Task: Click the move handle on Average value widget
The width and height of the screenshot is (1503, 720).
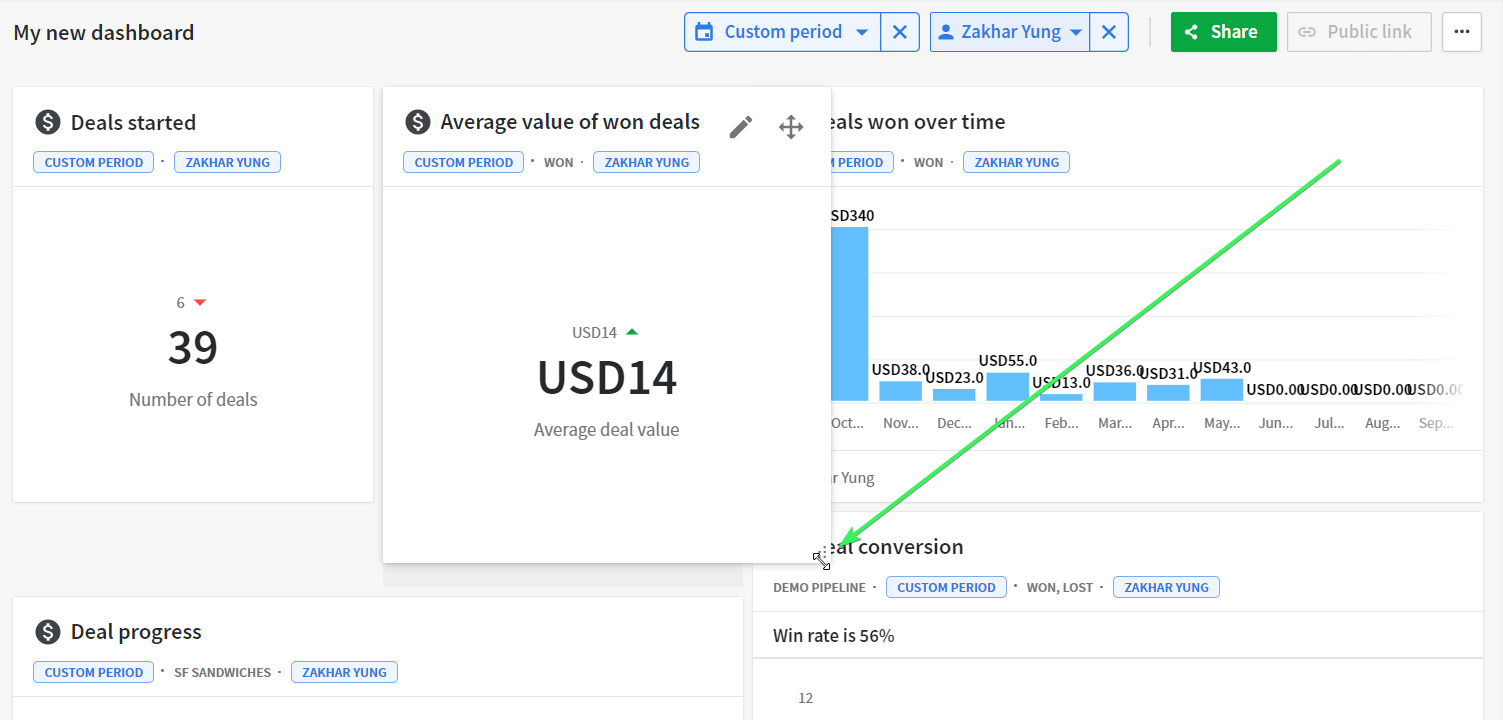Action: click(791, 127)
